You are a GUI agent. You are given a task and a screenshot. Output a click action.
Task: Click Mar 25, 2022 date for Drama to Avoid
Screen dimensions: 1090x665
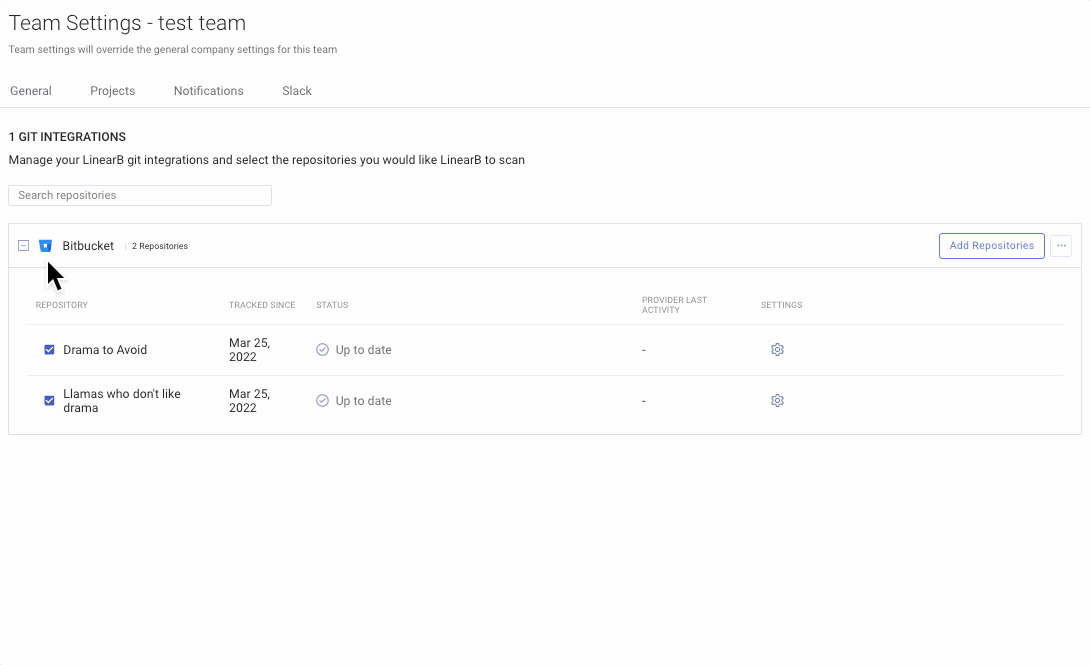[x=250, y=350]
